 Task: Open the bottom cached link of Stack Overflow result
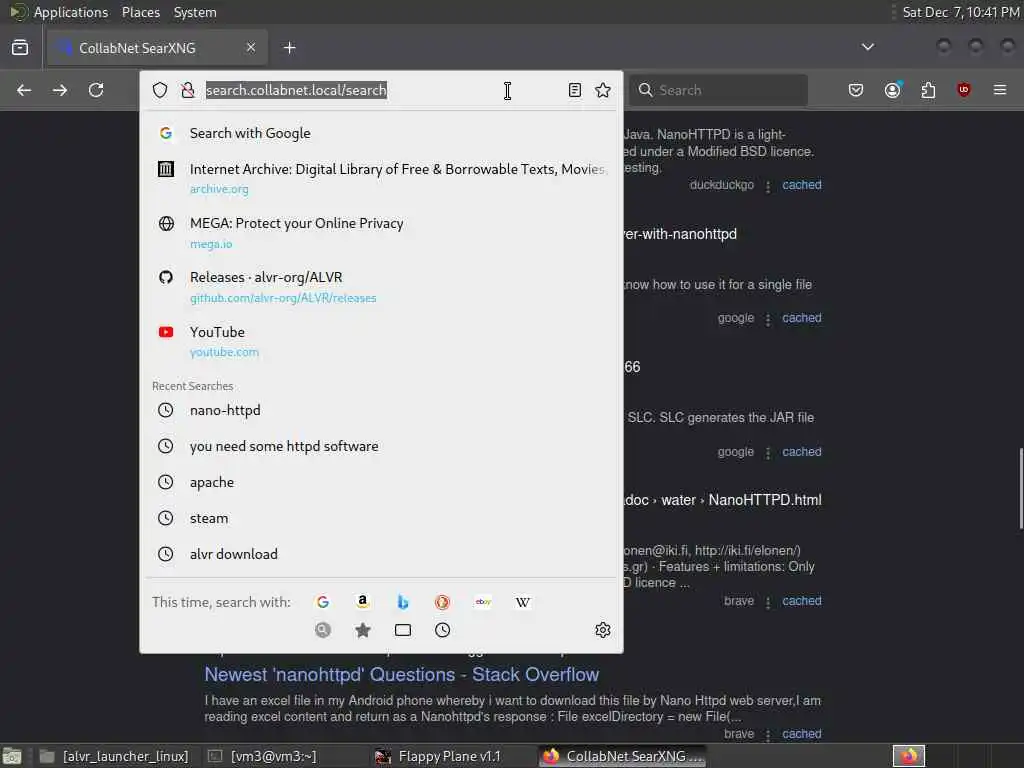pyautogui.click(x=802, y=734)
